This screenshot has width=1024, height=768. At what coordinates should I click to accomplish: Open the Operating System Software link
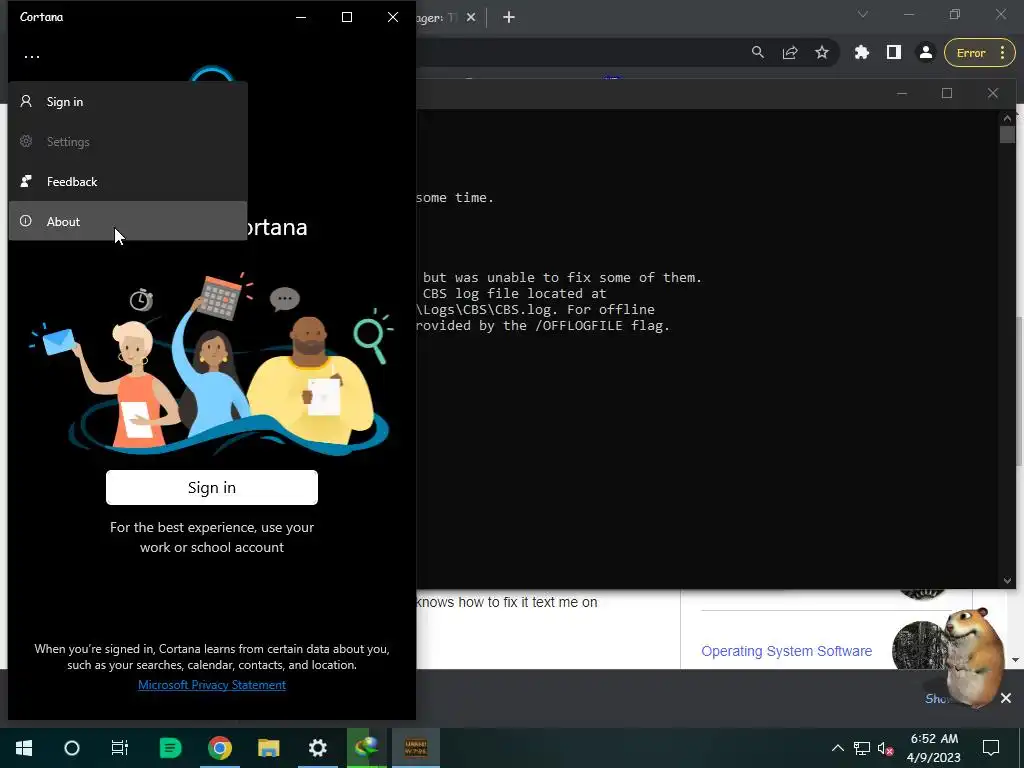786,651
